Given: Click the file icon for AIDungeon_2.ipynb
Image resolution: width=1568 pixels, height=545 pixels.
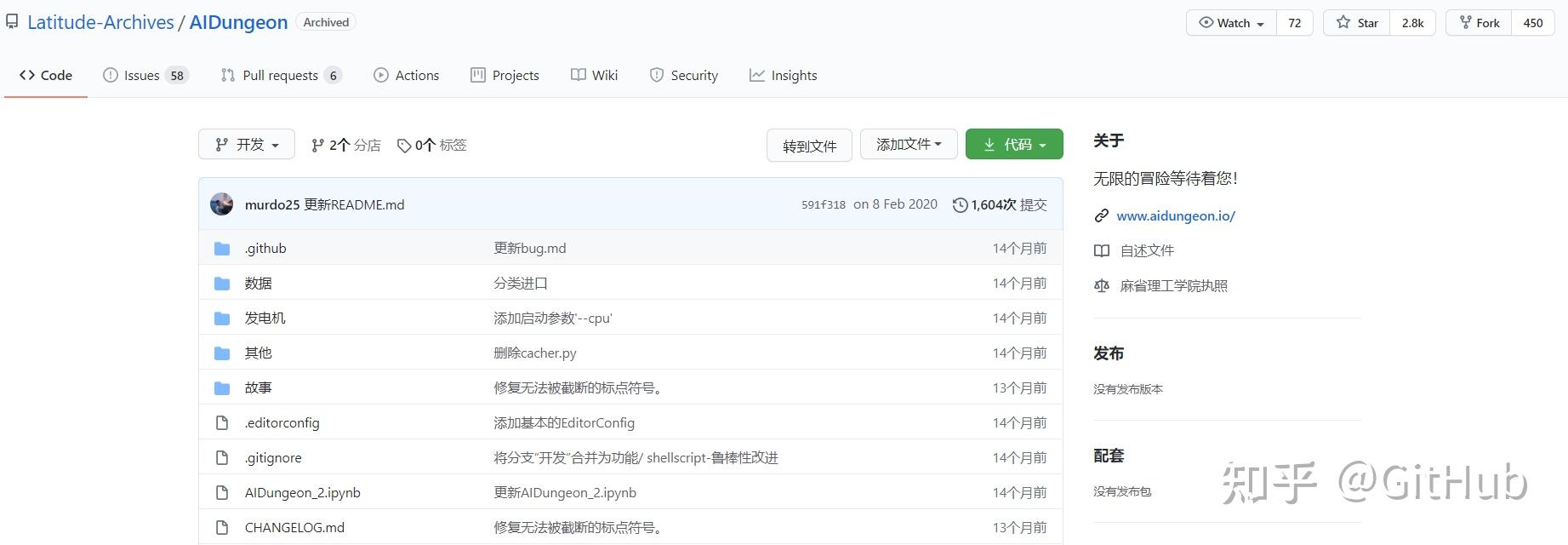Looking at the screenshot, I should (222, 493).
